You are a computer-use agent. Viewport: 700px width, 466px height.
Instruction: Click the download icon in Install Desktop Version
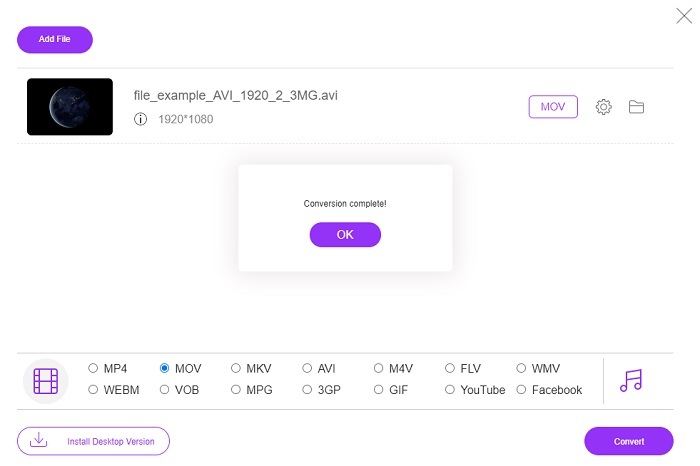tap(38, 440)
